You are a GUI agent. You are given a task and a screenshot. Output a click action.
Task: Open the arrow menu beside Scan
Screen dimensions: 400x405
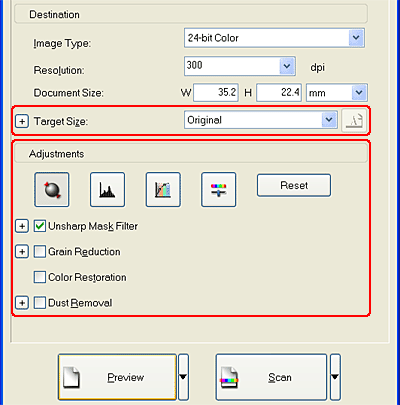[x=335, y=377]
